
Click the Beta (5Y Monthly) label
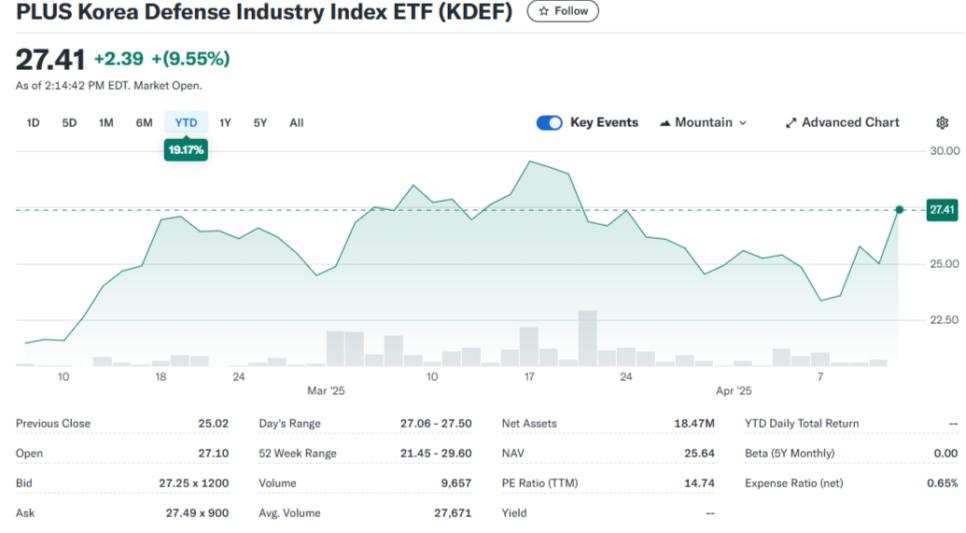coord(789,453)
